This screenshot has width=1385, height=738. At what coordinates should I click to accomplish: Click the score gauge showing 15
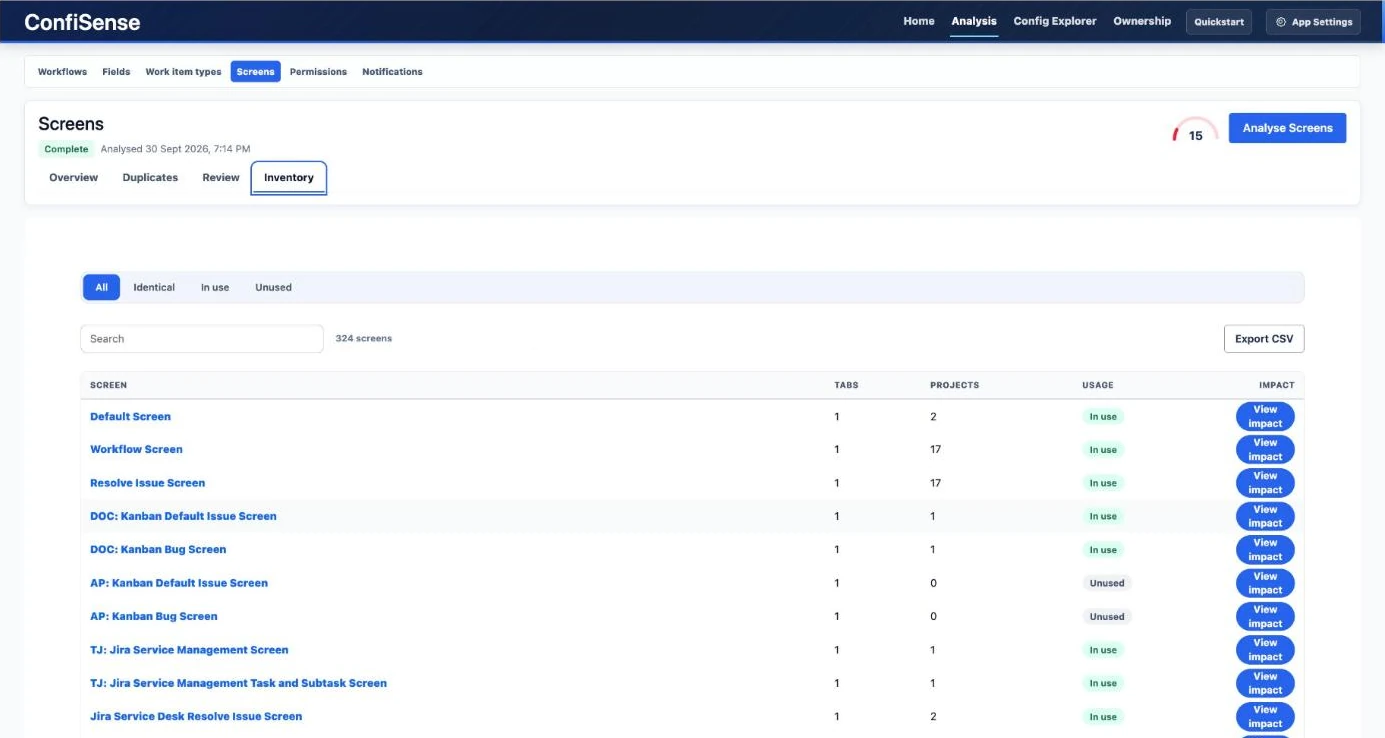(1195, 130)
